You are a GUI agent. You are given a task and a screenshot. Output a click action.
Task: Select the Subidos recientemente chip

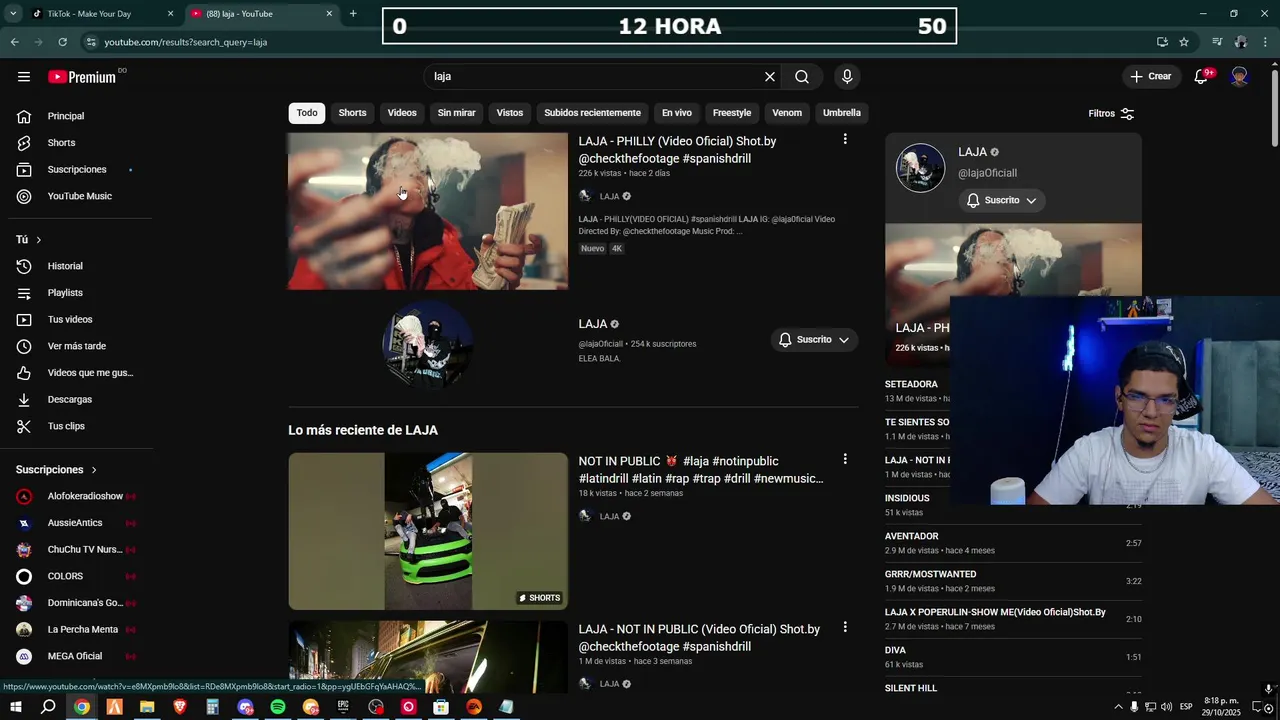592,113
